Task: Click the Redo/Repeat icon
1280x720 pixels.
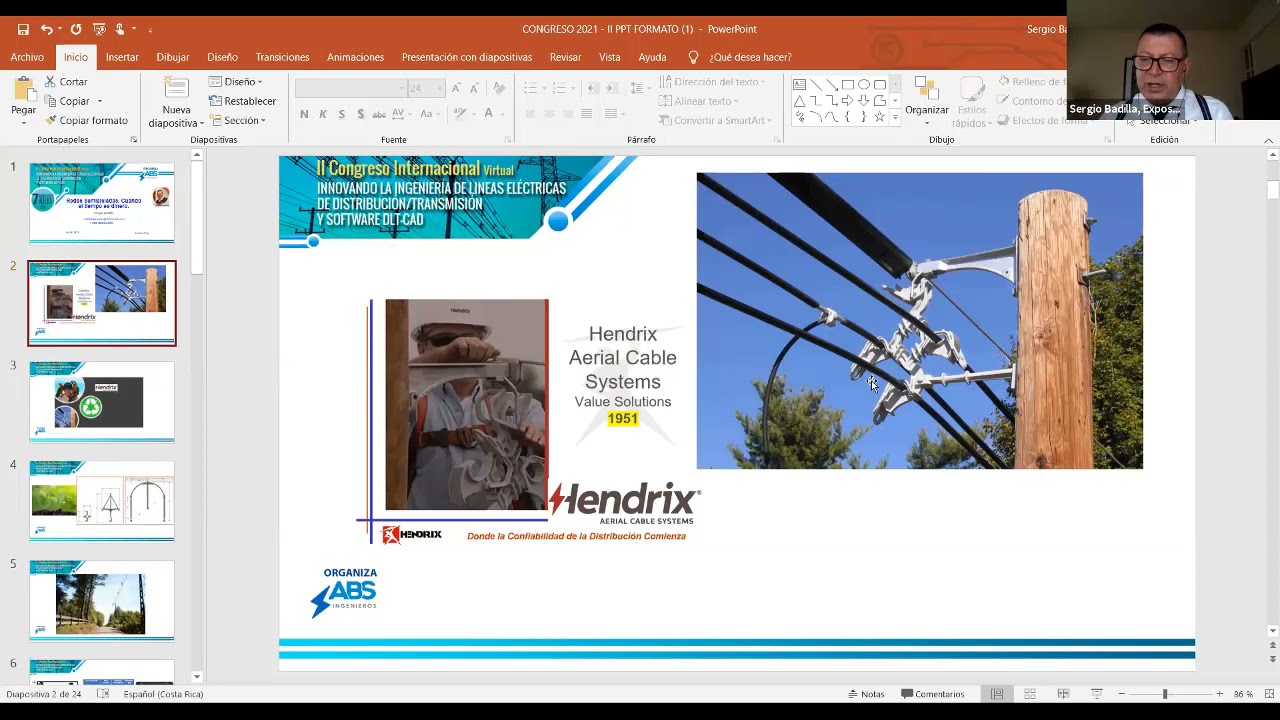Action: coord(76,29)
